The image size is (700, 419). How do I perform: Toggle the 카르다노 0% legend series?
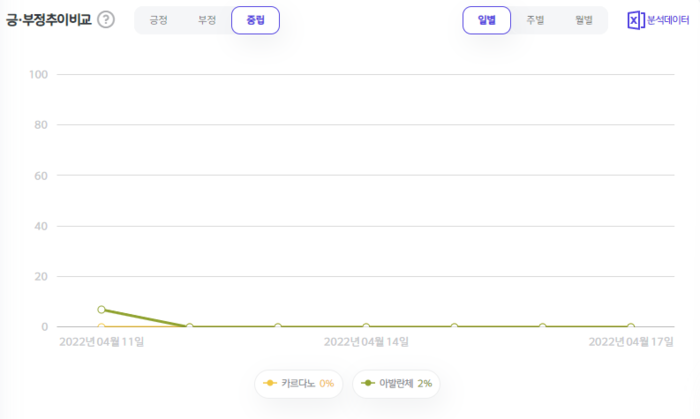(x=299, y=383)
